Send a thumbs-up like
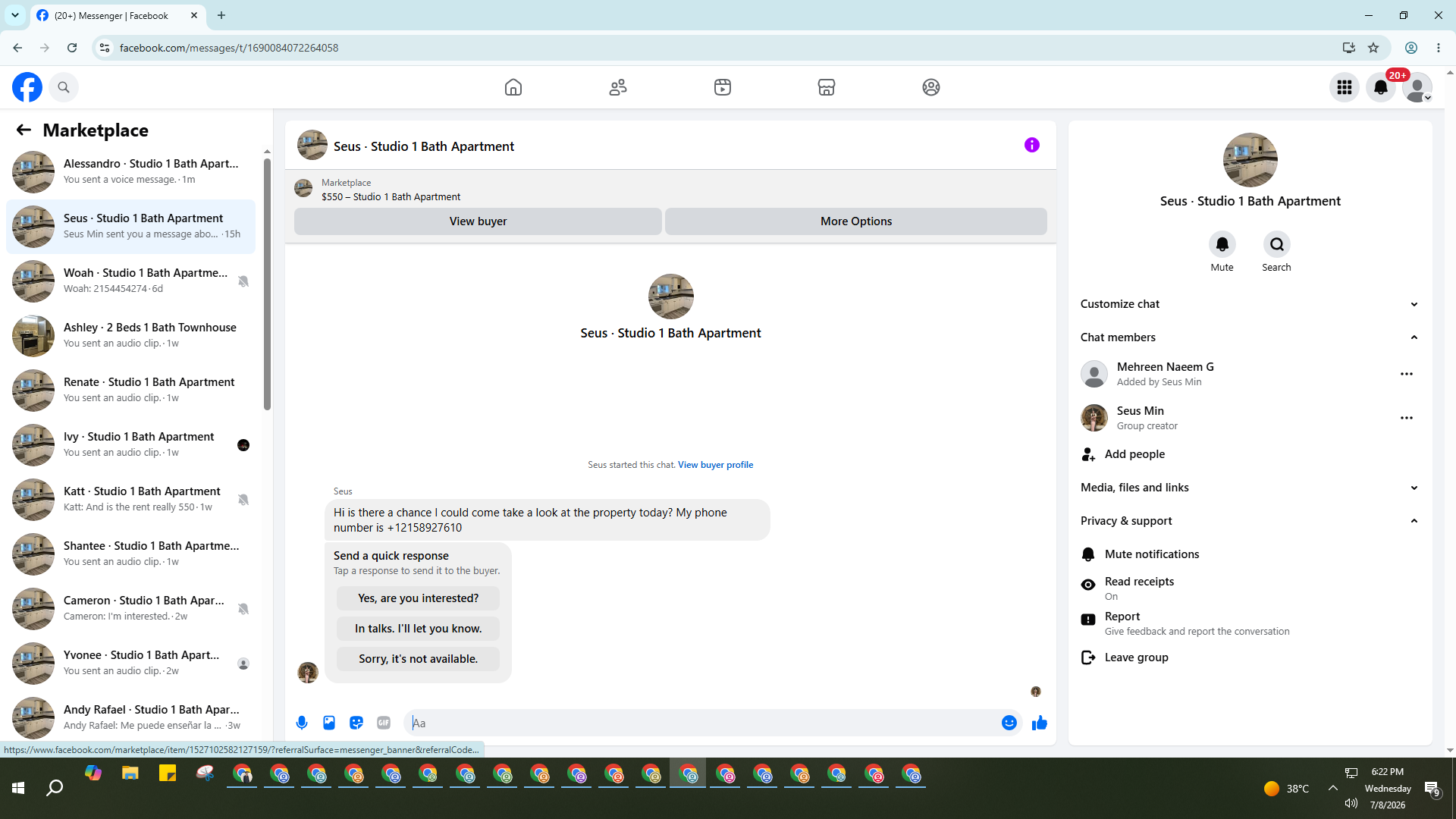 [x=1040, y=723]
